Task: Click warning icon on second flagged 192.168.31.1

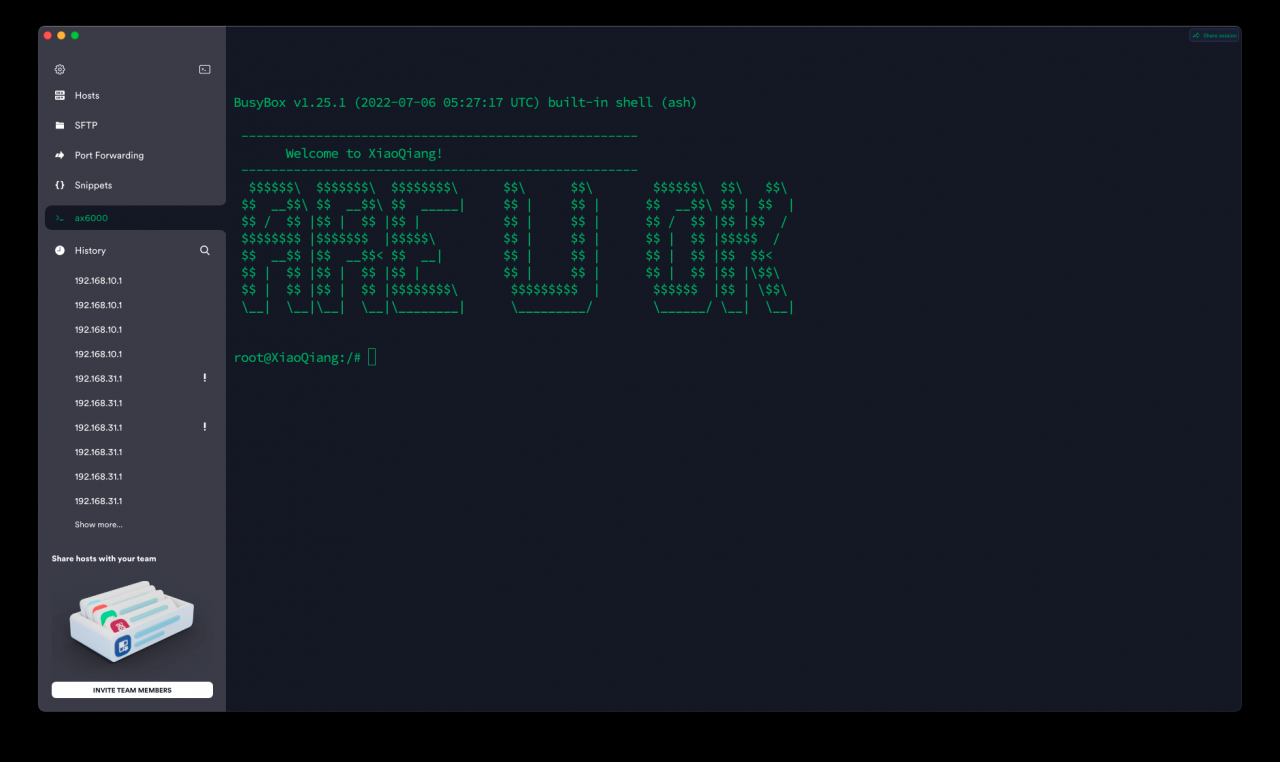Action: 205,427
